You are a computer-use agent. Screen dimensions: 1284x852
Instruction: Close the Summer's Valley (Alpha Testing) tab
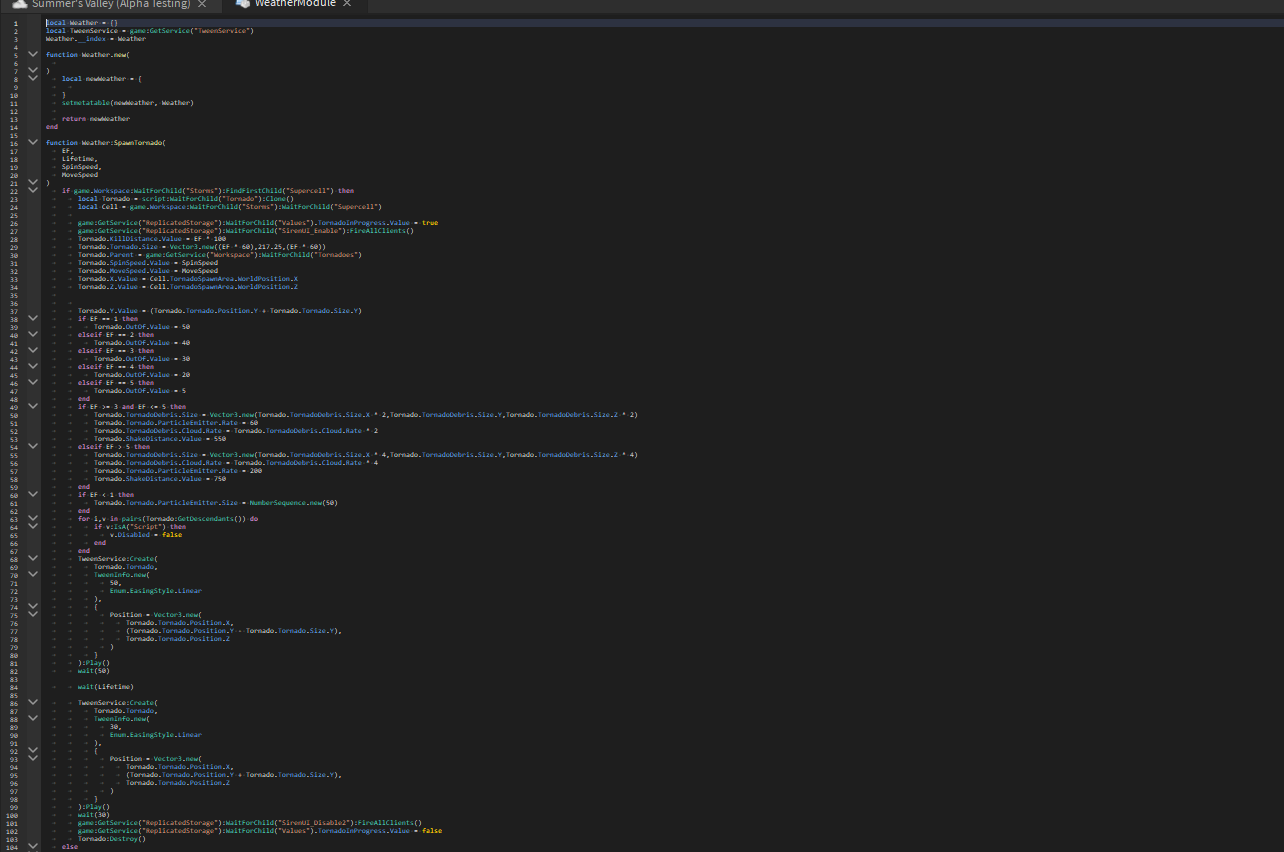point(201,4)
